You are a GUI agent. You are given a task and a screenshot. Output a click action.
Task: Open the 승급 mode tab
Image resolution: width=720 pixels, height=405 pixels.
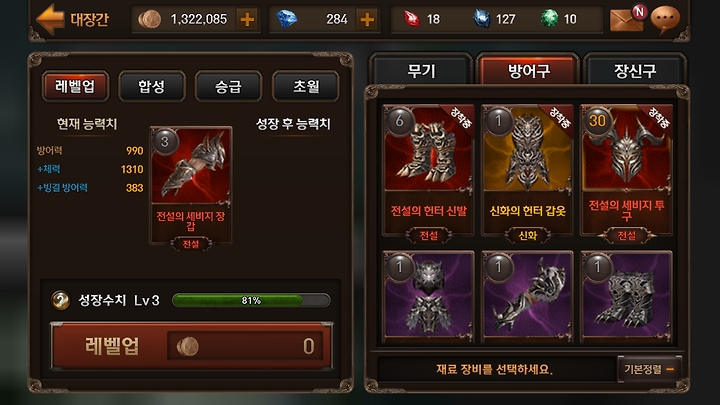click(228, 86)
